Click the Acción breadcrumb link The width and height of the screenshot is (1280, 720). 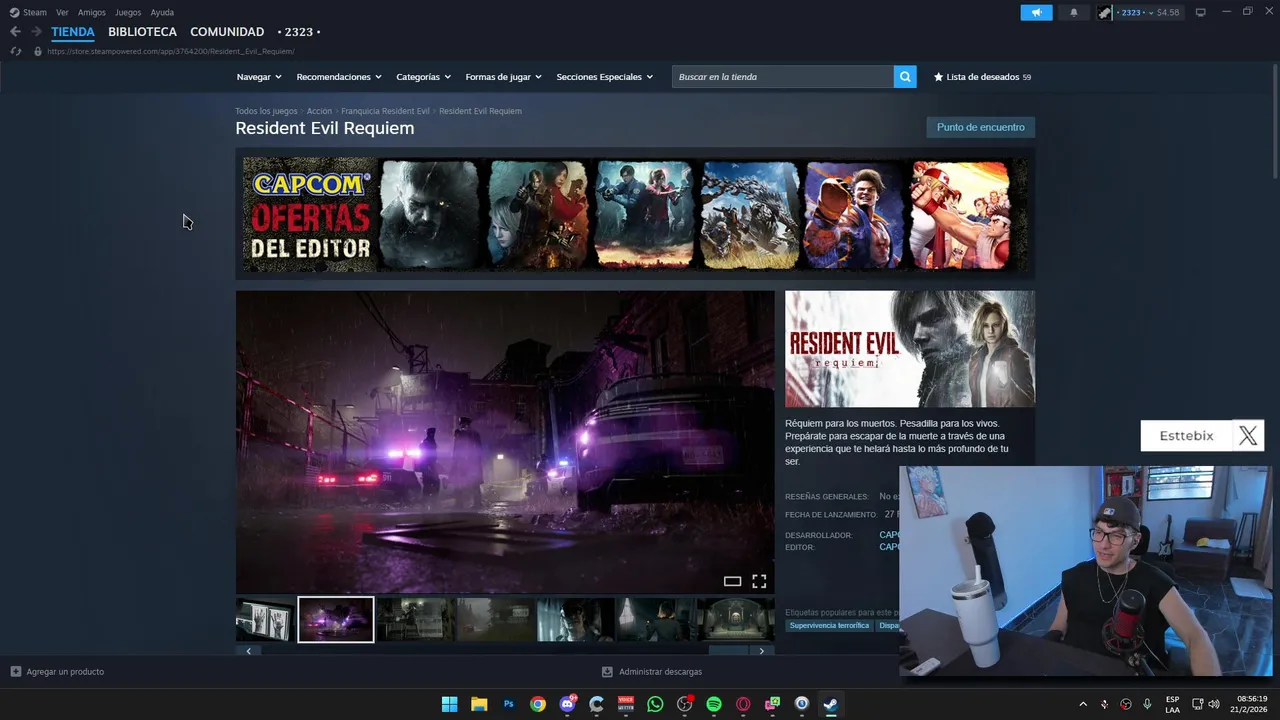[x=319, y=111]
